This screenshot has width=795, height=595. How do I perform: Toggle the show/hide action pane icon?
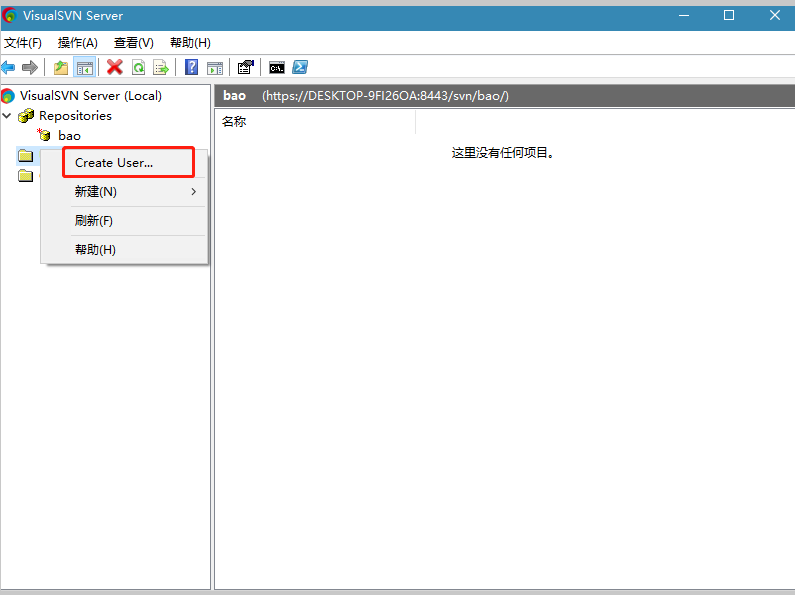pyautogui.click(x=215, y=67)
